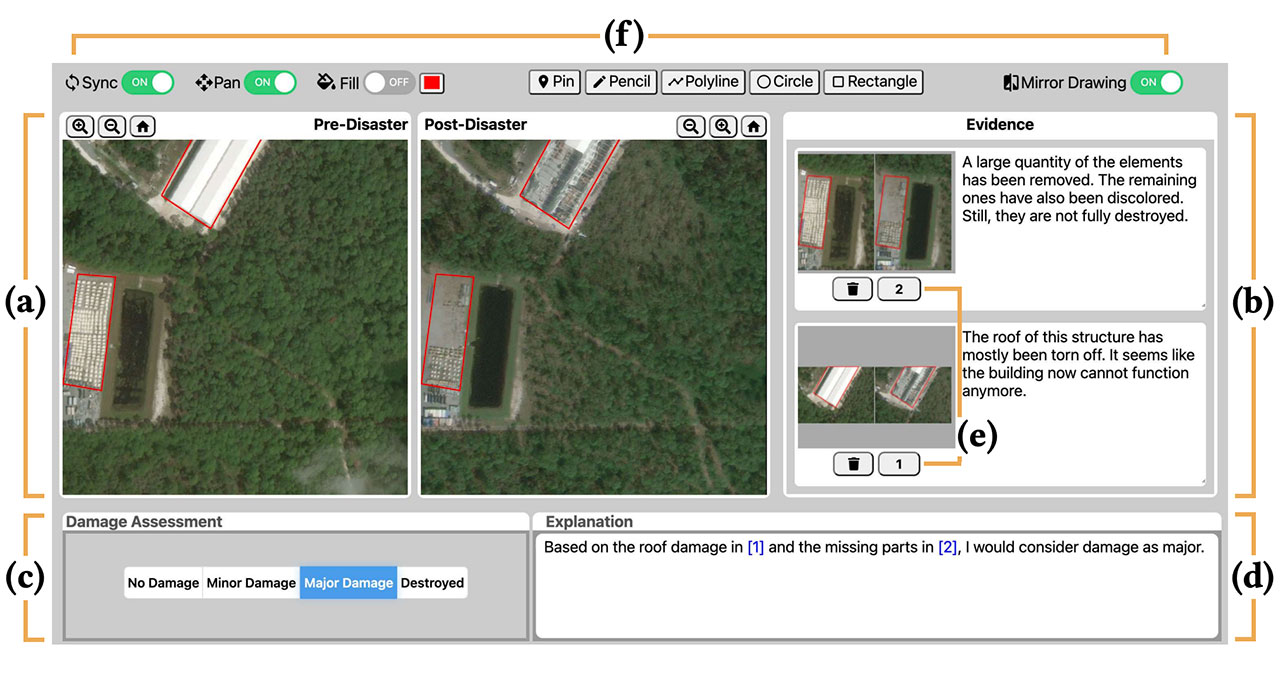Zoom in on the Post-Disaster image

722,126
